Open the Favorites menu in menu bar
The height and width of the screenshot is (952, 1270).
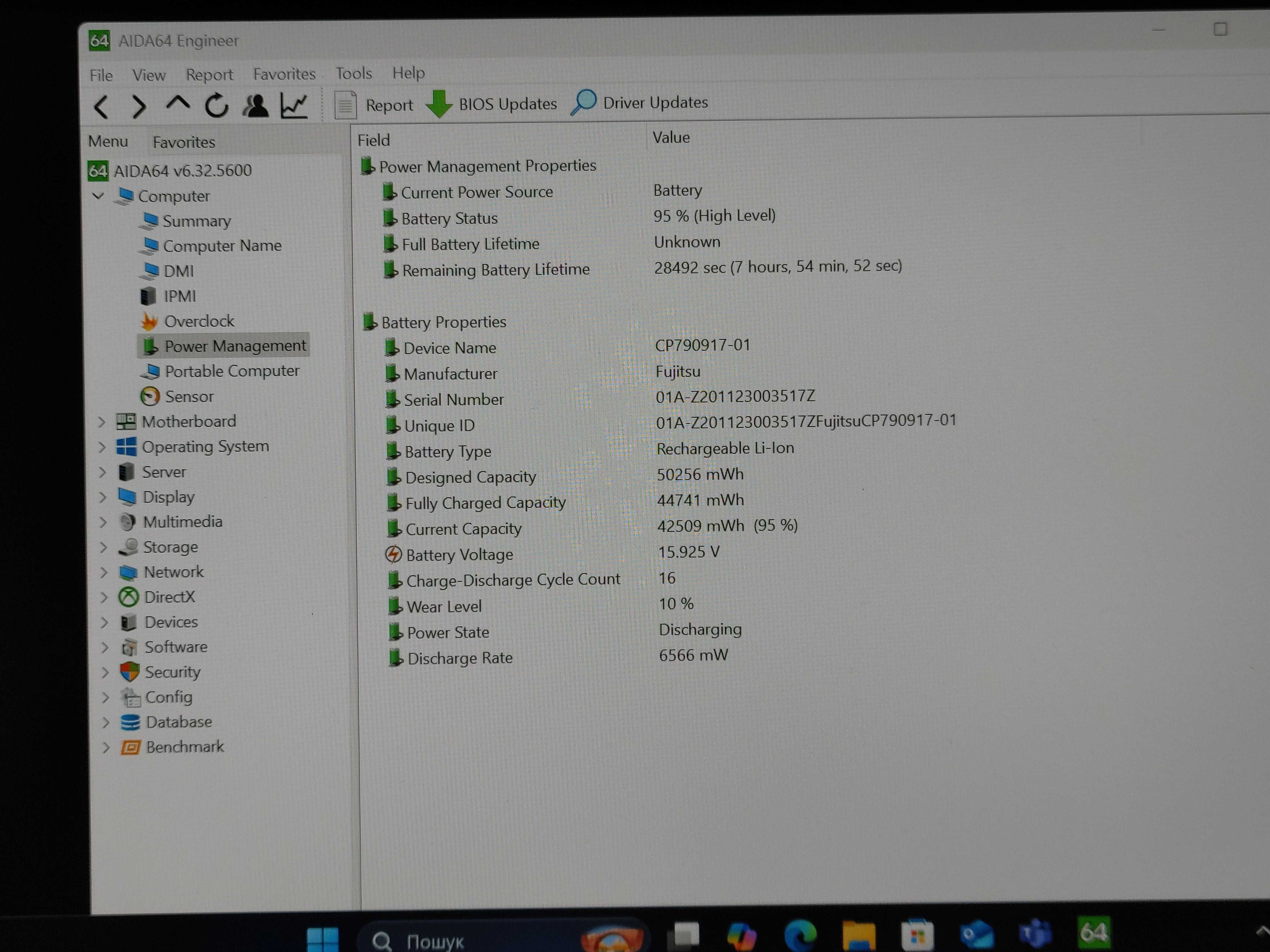point(284,74)
